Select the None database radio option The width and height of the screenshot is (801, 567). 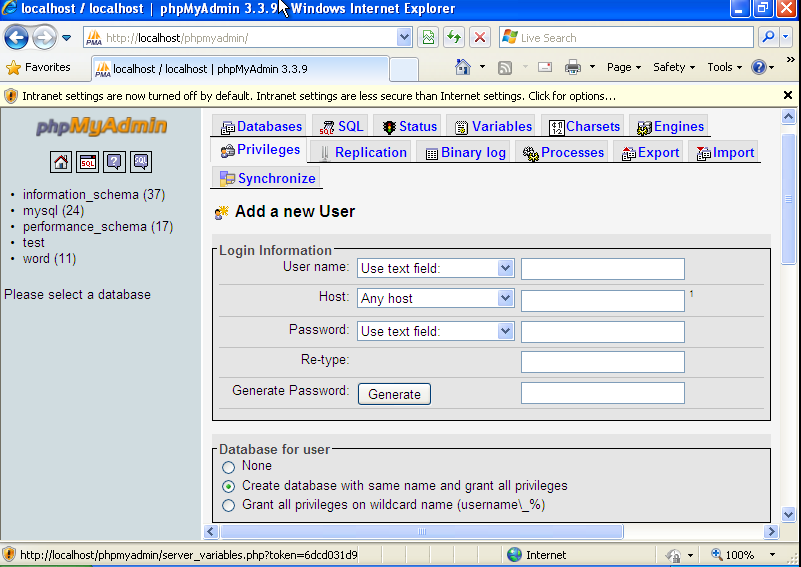point(229,466)
